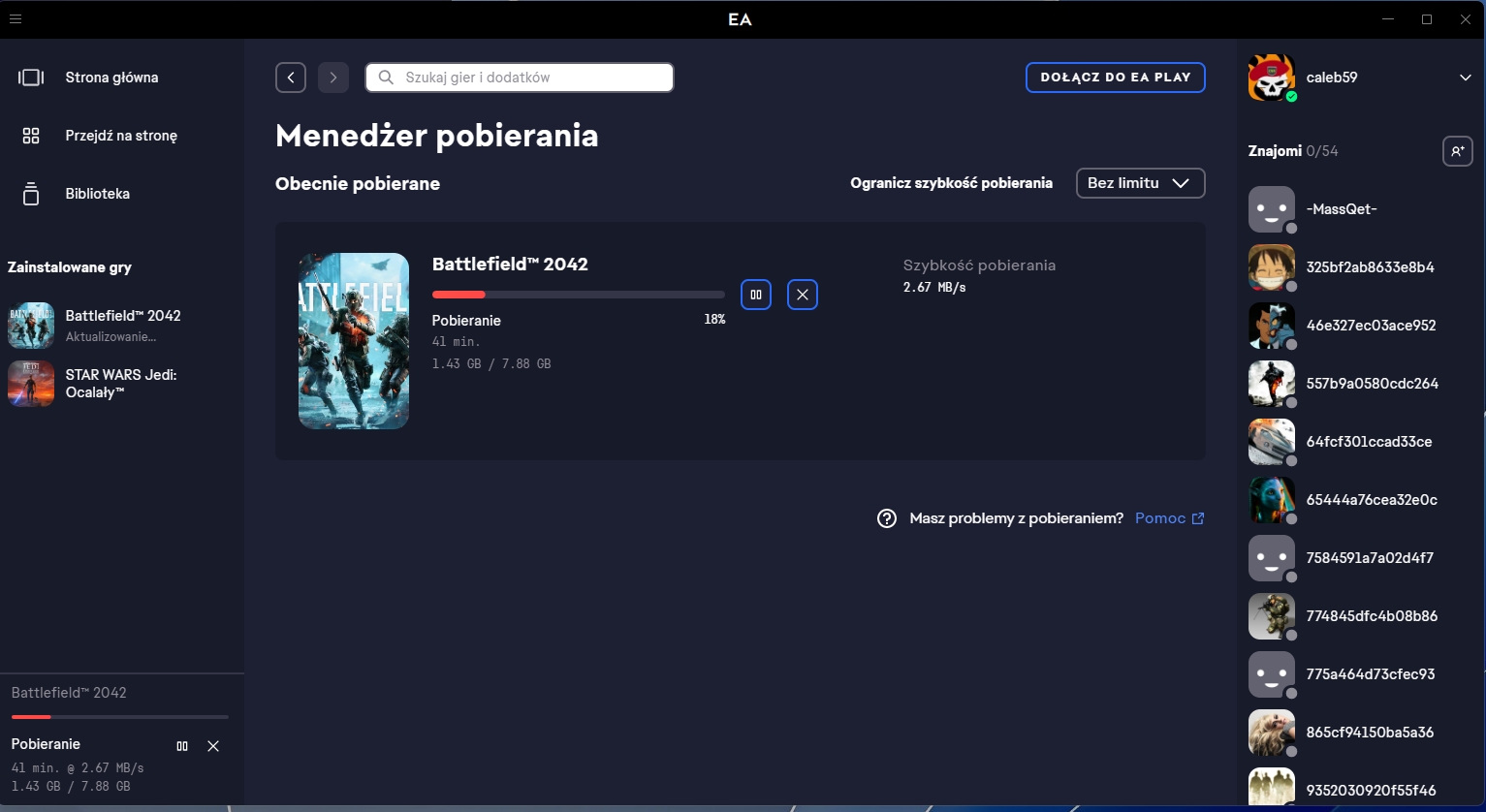Click avatar of friend 325bf2ab8633e8b4

click(1272, 267)
